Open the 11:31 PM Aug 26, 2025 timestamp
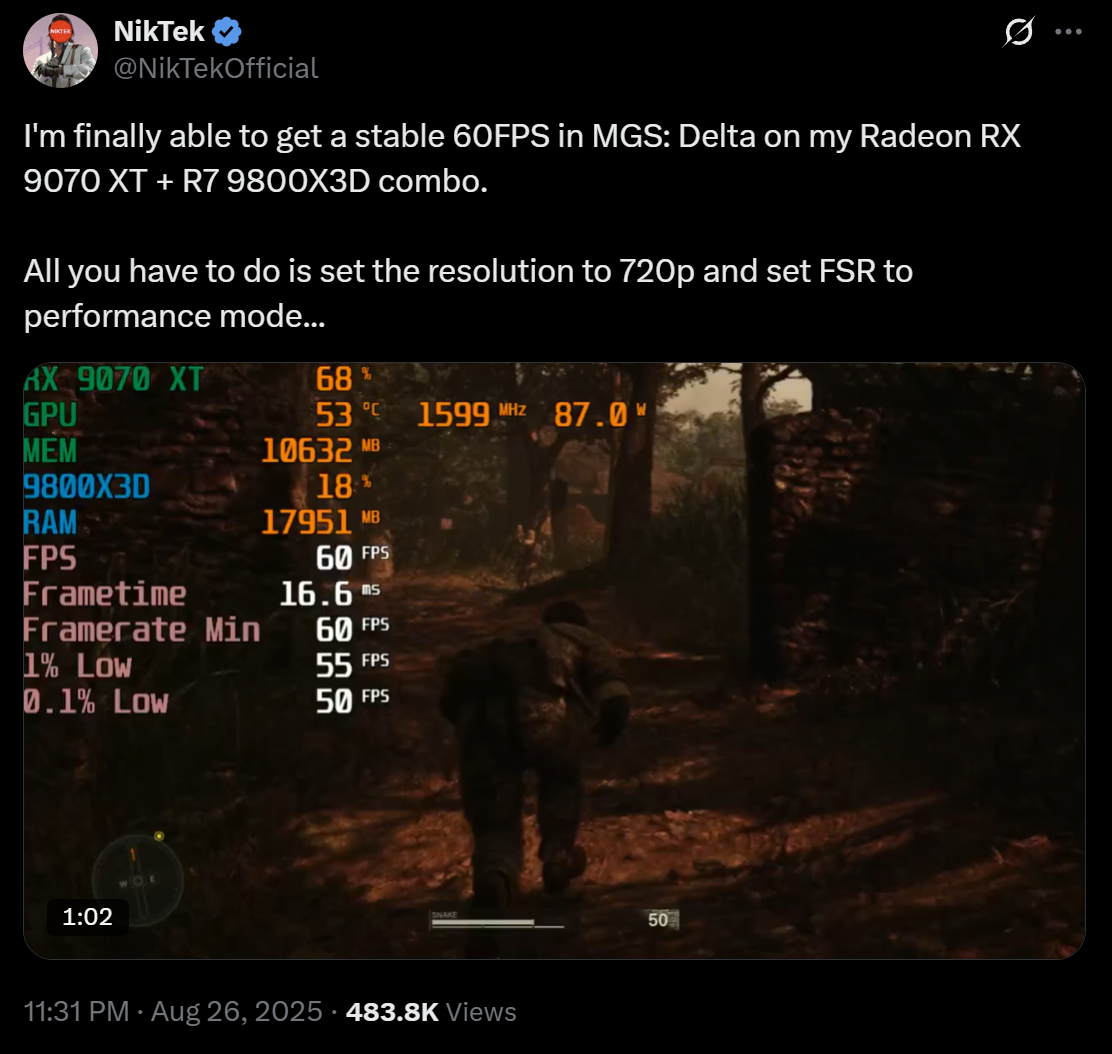The width and height of the screenshot is (1112, 1054). pos(173,1011)
